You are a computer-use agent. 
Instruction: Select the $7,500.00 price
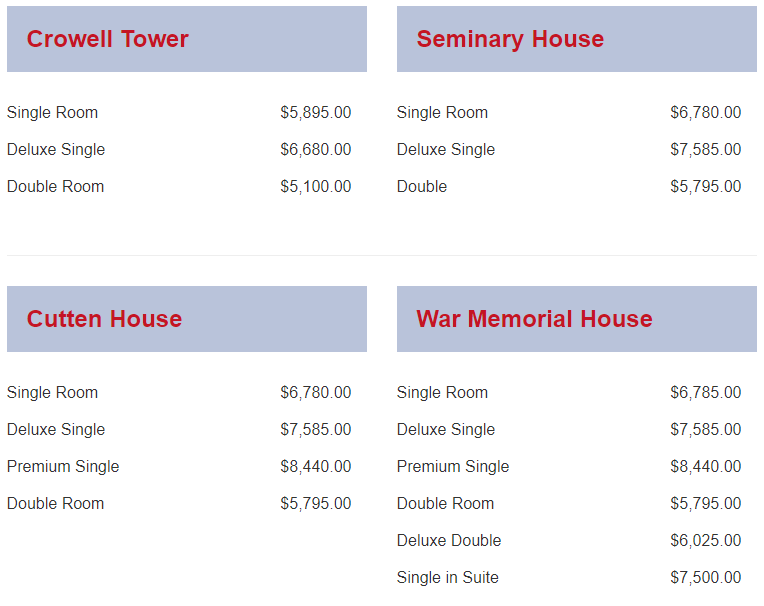pyautogui.click(x=705, y=578)
